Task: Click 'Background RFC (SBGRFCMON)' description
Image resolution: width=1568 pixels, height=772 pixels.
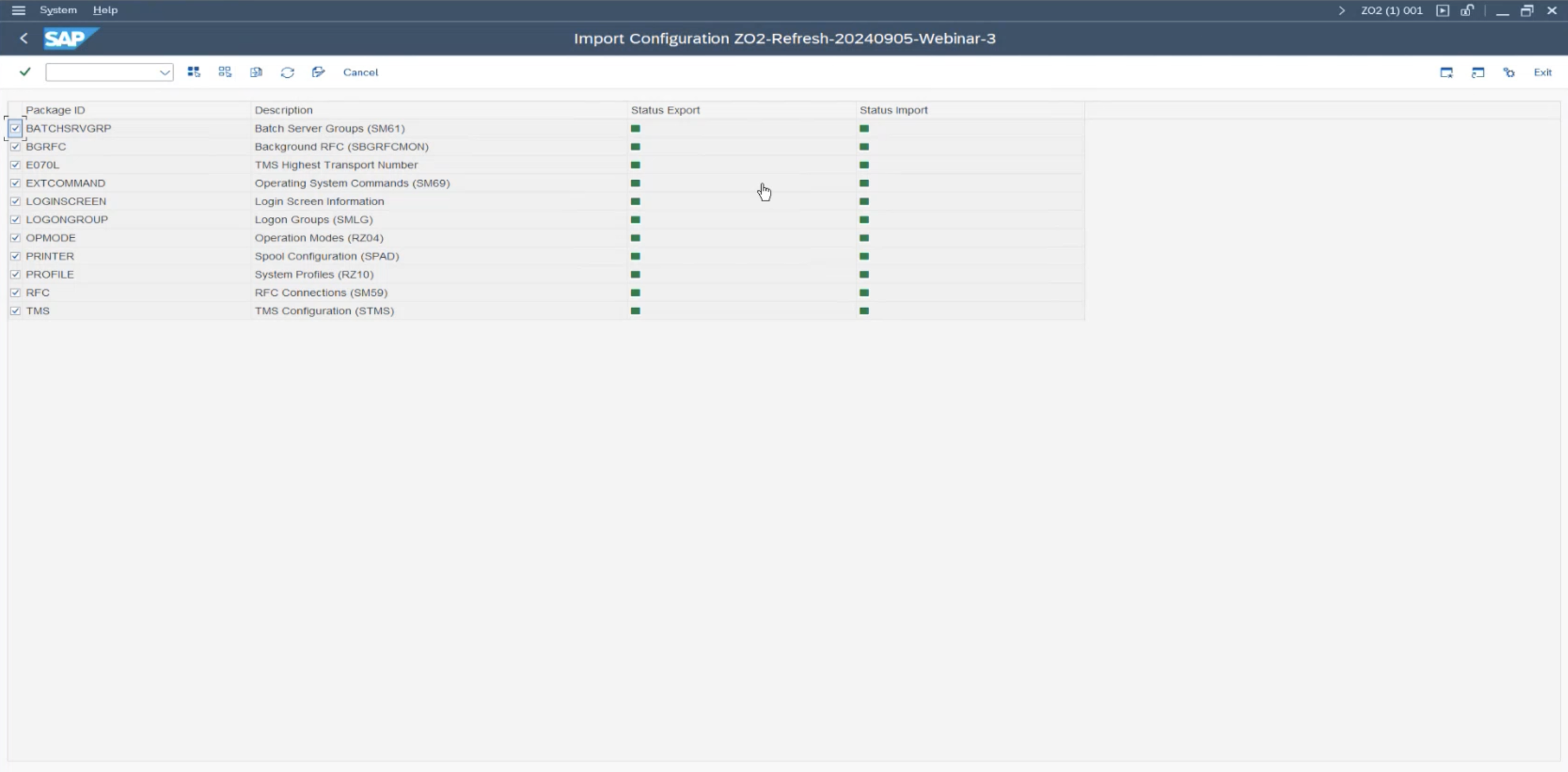Action: coord(342,146)
